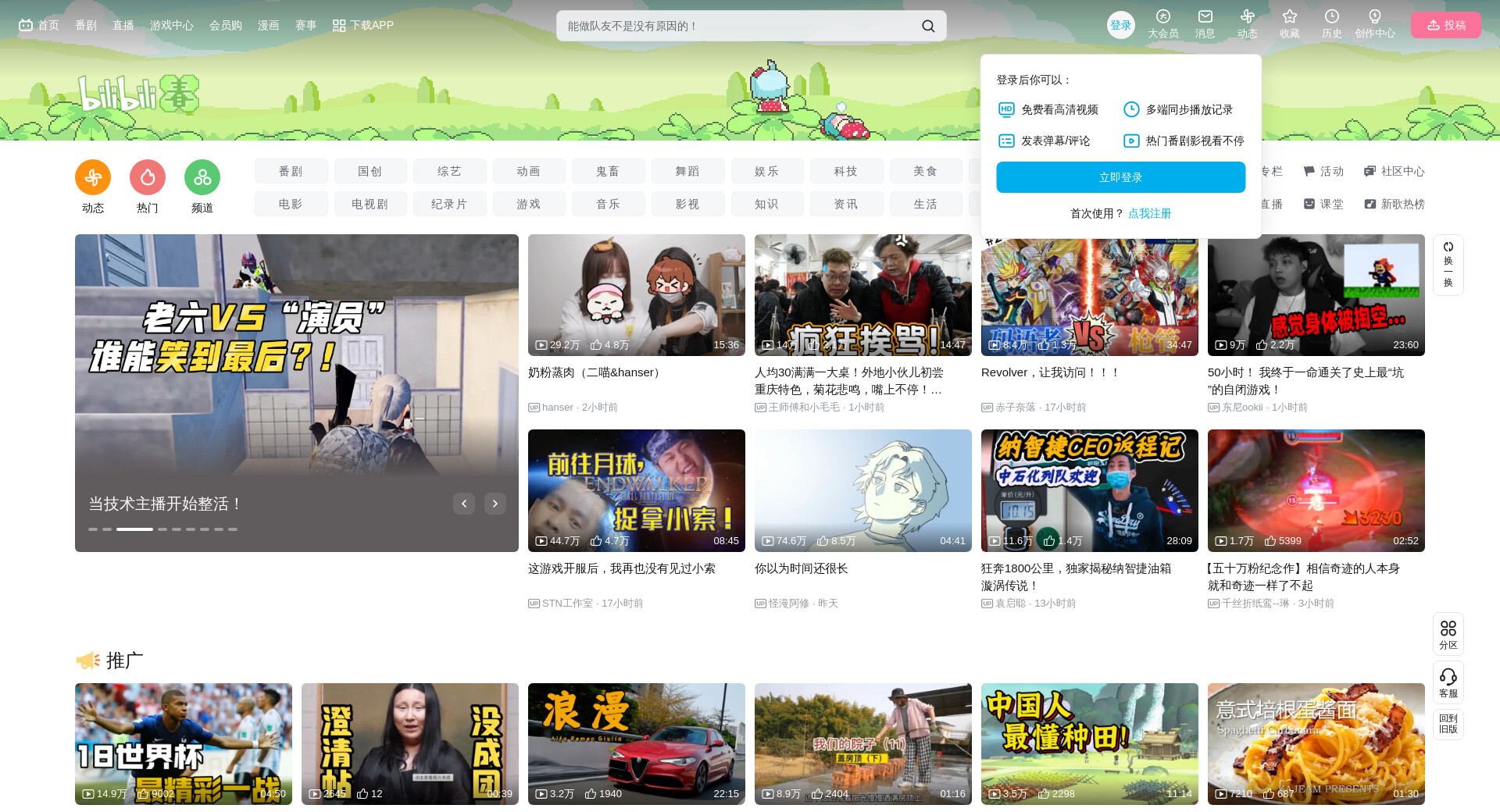
Task: Click the 首页 TV icon
Action: (26, 25)
